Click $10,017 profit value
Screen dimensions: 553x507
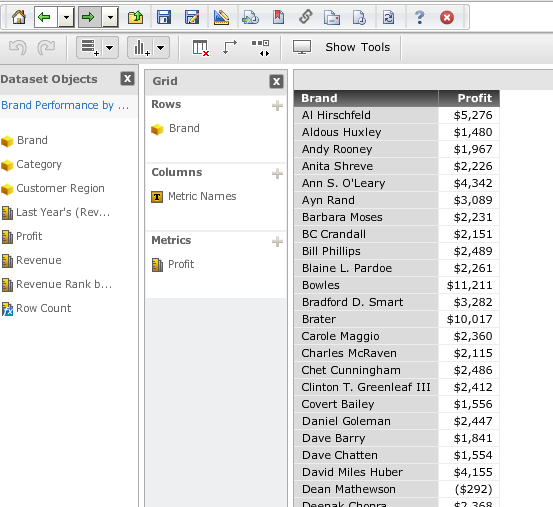(x=469, y=319)
